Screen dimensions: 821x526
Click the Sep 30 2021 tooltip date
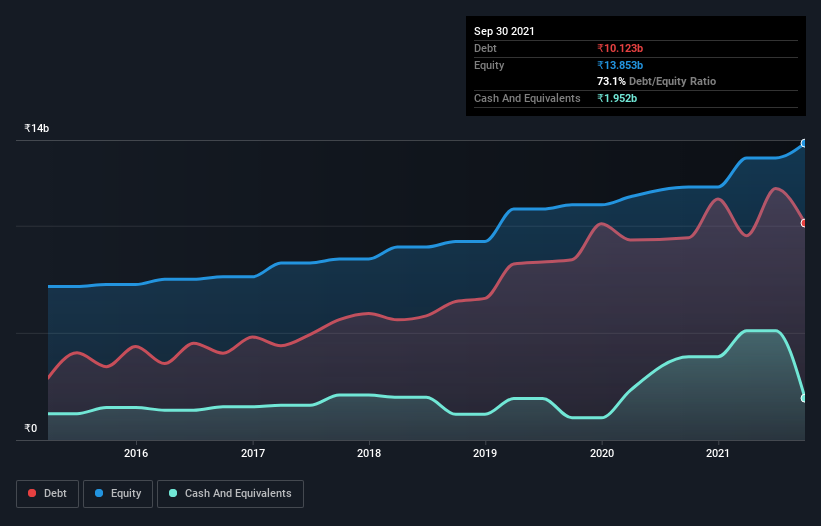click(x=504, y=31)
